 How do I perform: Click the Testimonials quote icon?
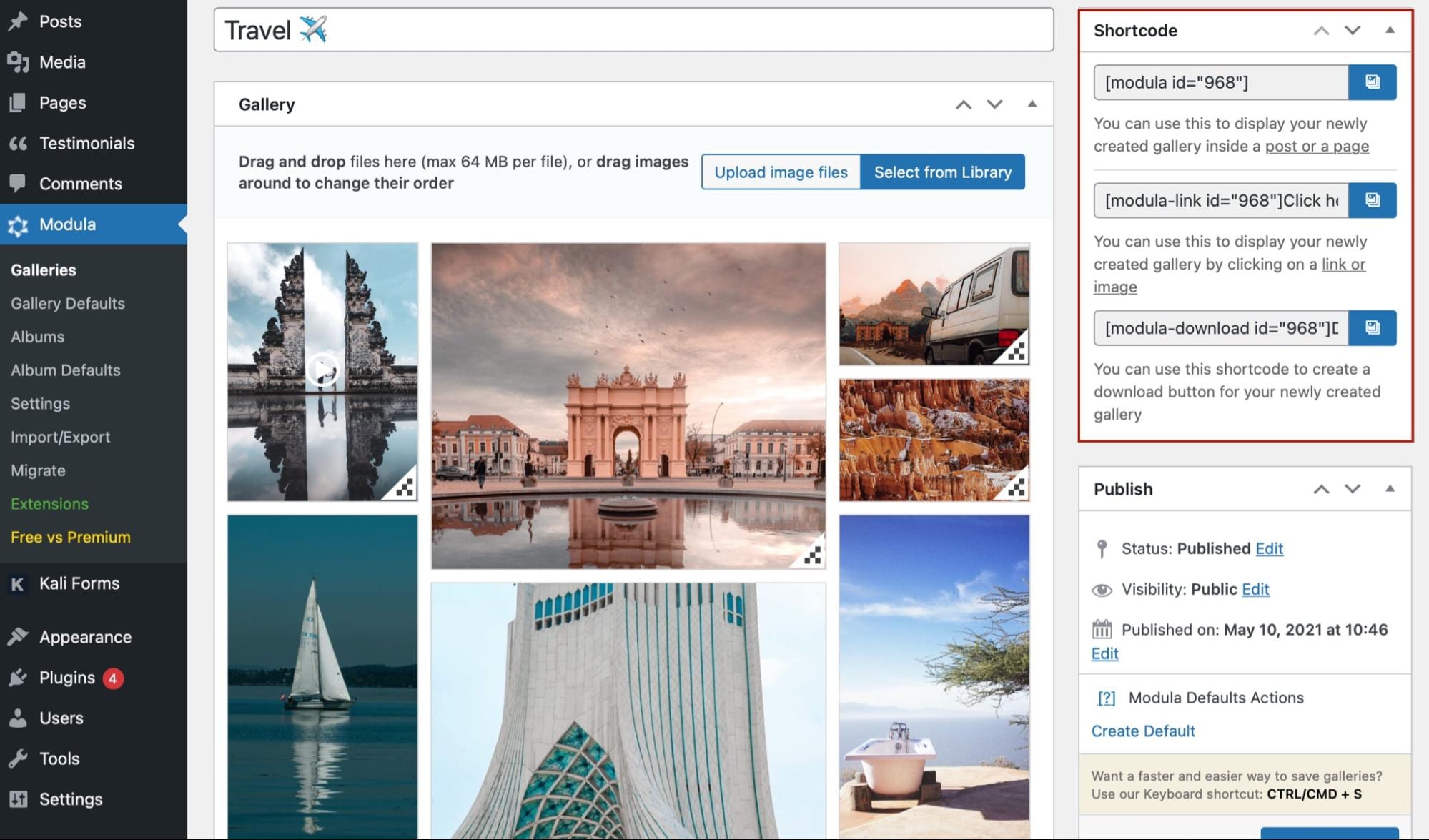pyautogui.click(x=19, y=142)
